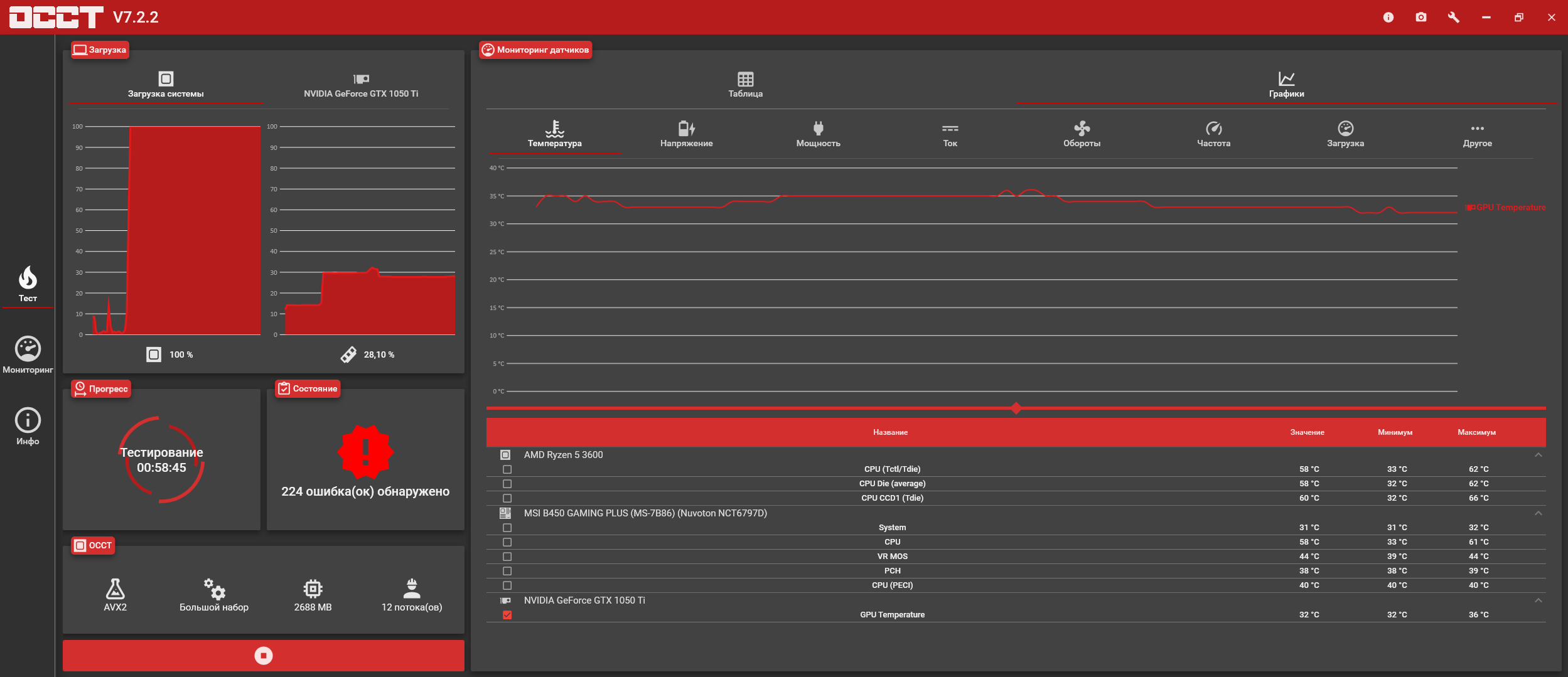Select the Мощность sensor tab
Image resolution: width=1568 pixels, height=677 pixels.
click(x=819, y=134)
